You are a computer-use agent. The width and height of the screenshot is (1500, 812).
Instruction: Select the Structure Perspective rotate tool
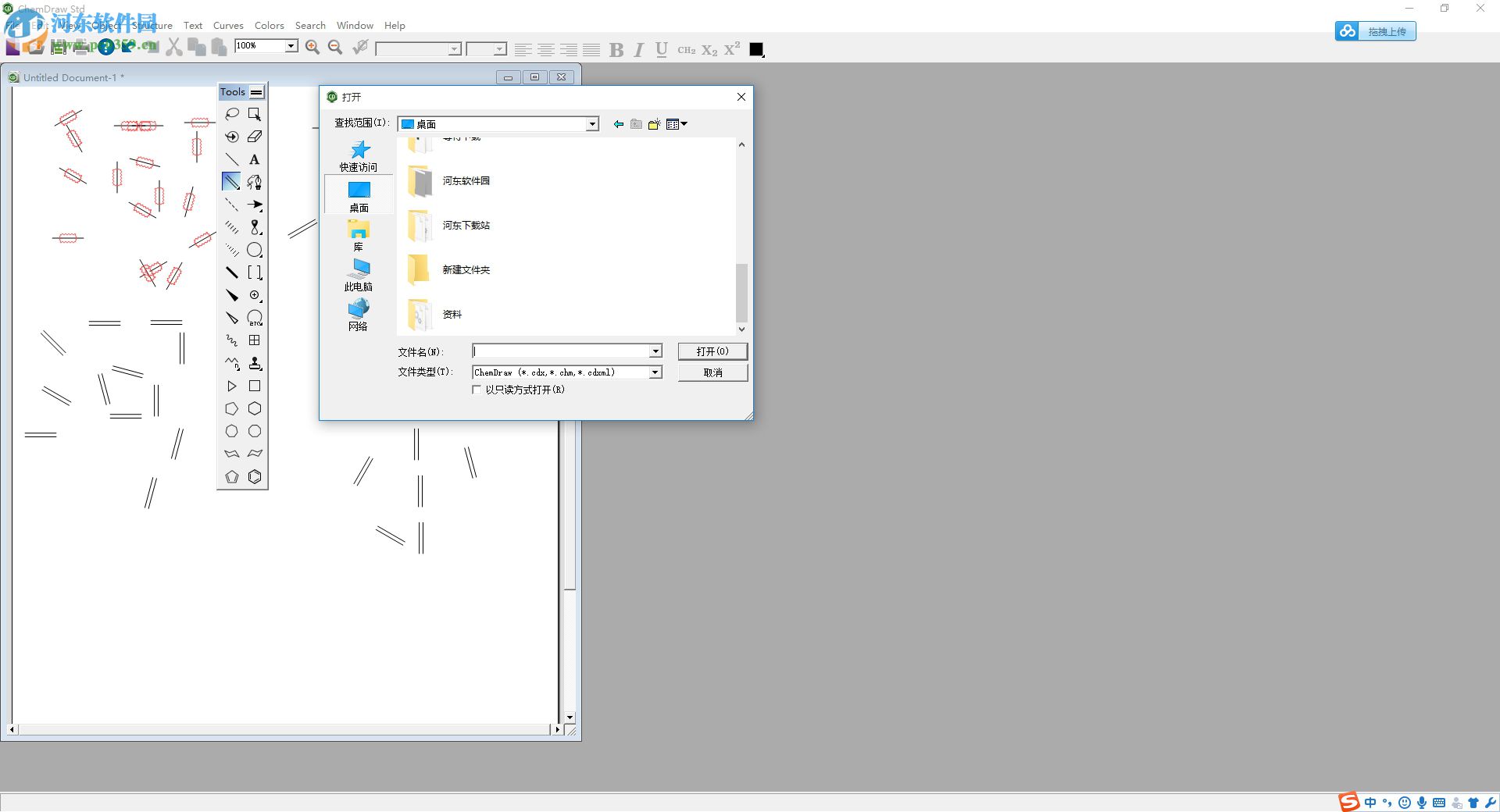[x=232, y=137]
